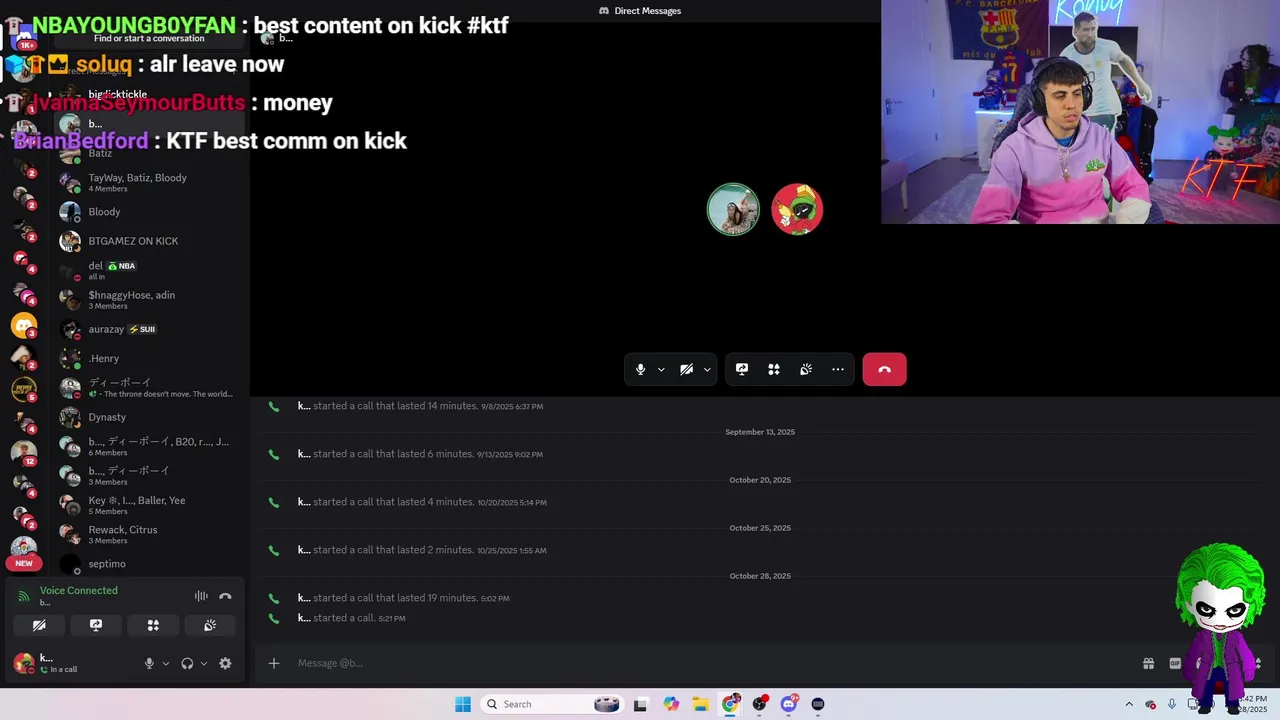Open File Explorer from the taskbar
Image resolution: width=1280 pixels, height=720 pixels.
701,704
